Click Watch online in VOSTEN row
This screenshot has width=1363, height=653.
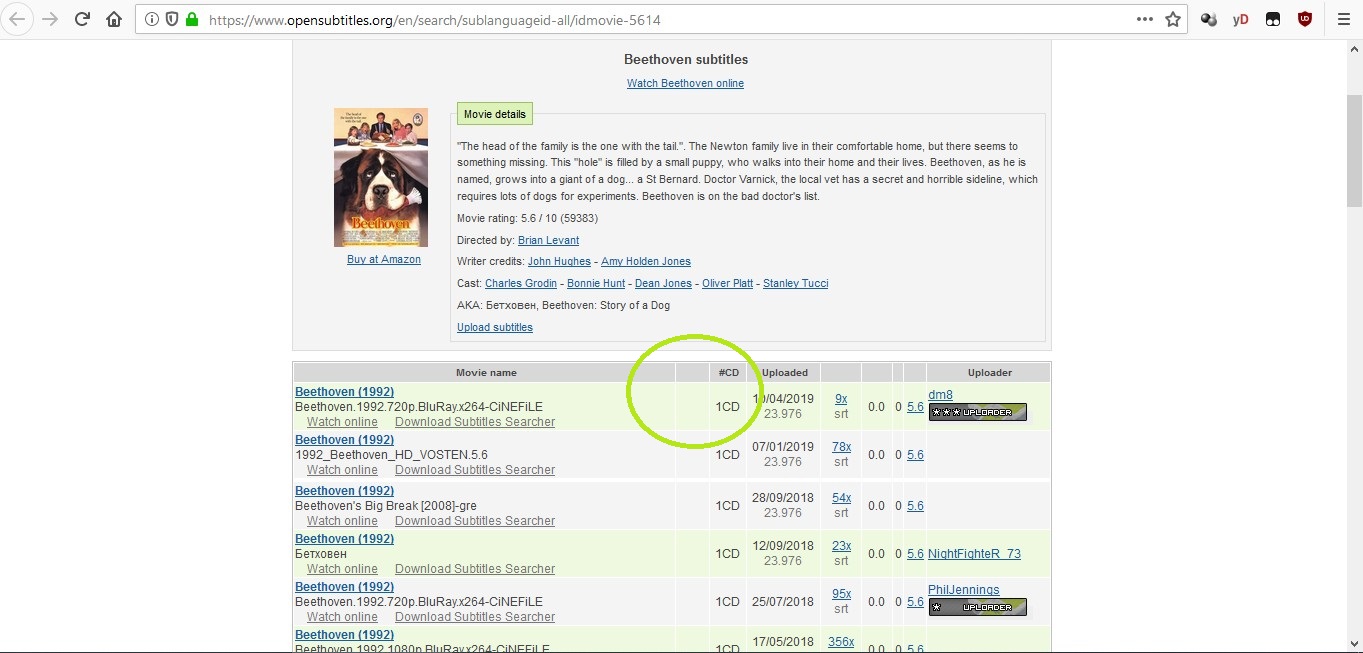coord(342,469)
